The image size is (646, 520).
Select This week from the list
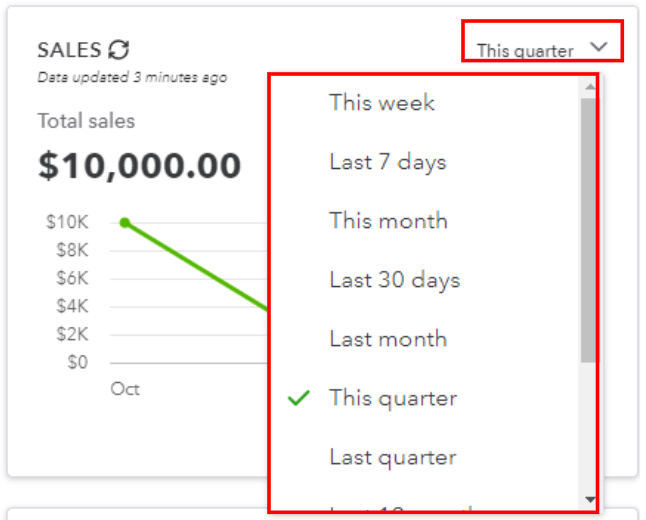pos(425,102)
